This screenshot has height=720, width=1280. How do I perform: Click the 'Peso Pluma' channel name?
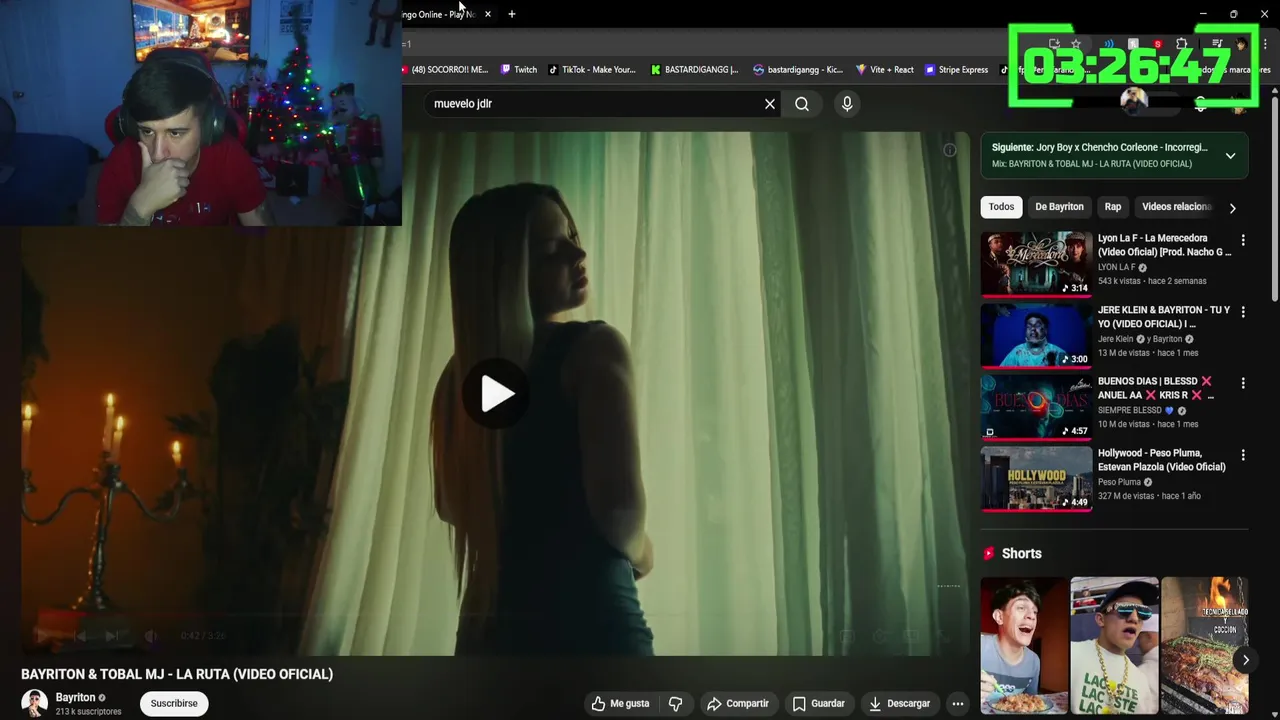click(x=1119, y=482)
